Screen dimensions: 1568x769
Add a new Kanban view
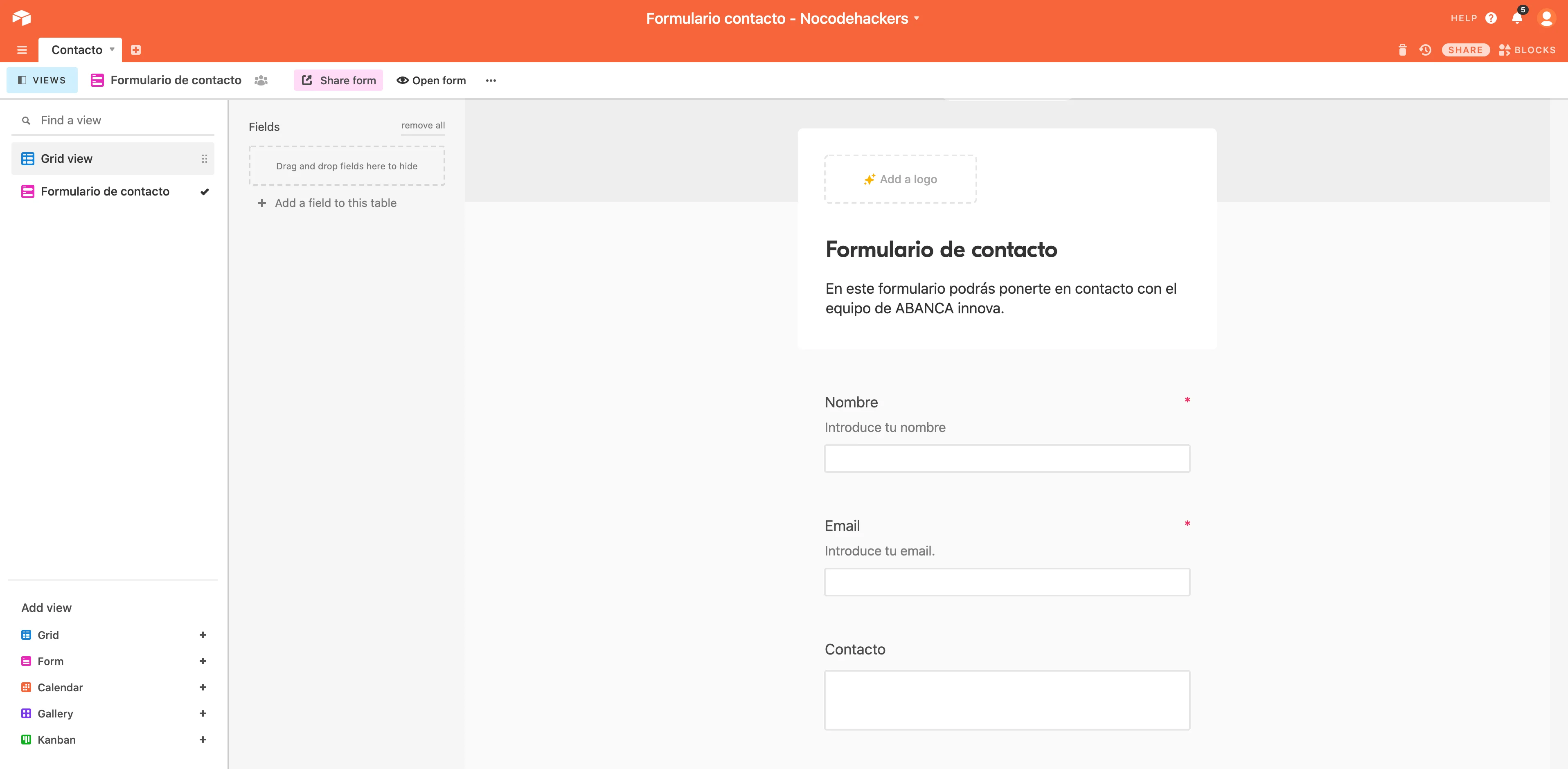point(203,740)
